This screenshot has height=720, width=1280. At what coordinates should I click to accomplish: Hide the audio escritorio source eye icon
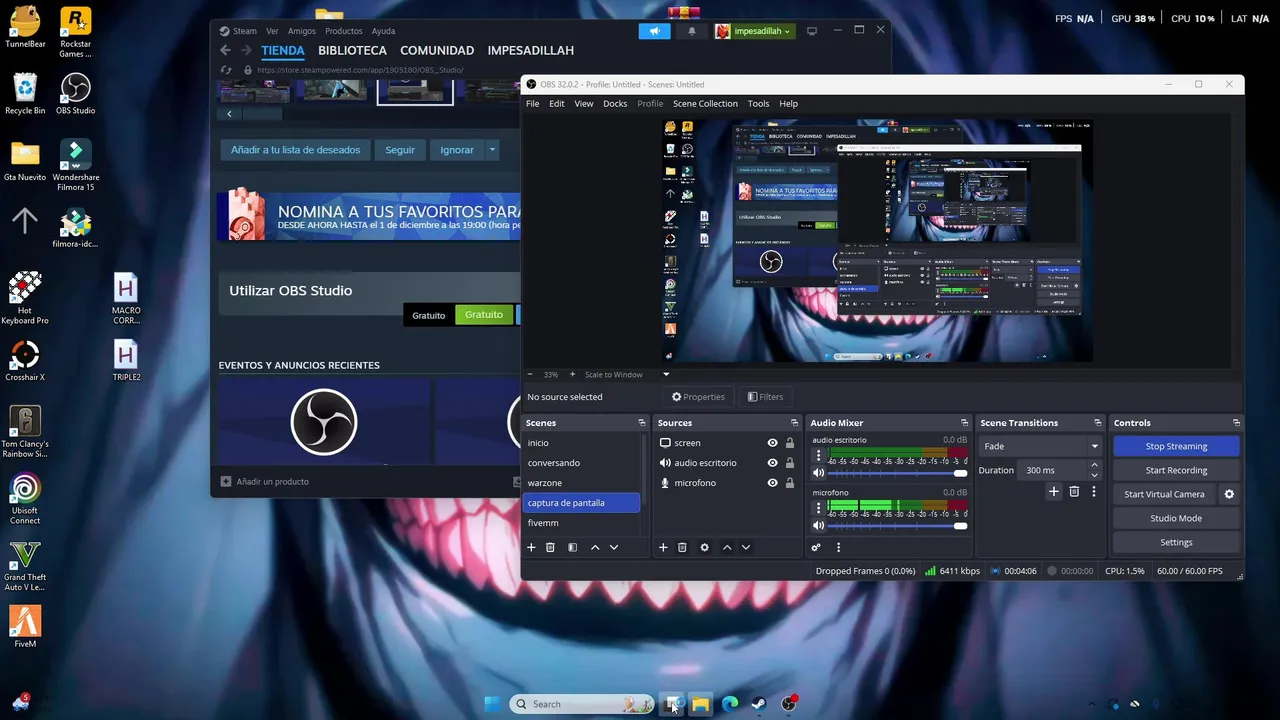tap(772, 463)
